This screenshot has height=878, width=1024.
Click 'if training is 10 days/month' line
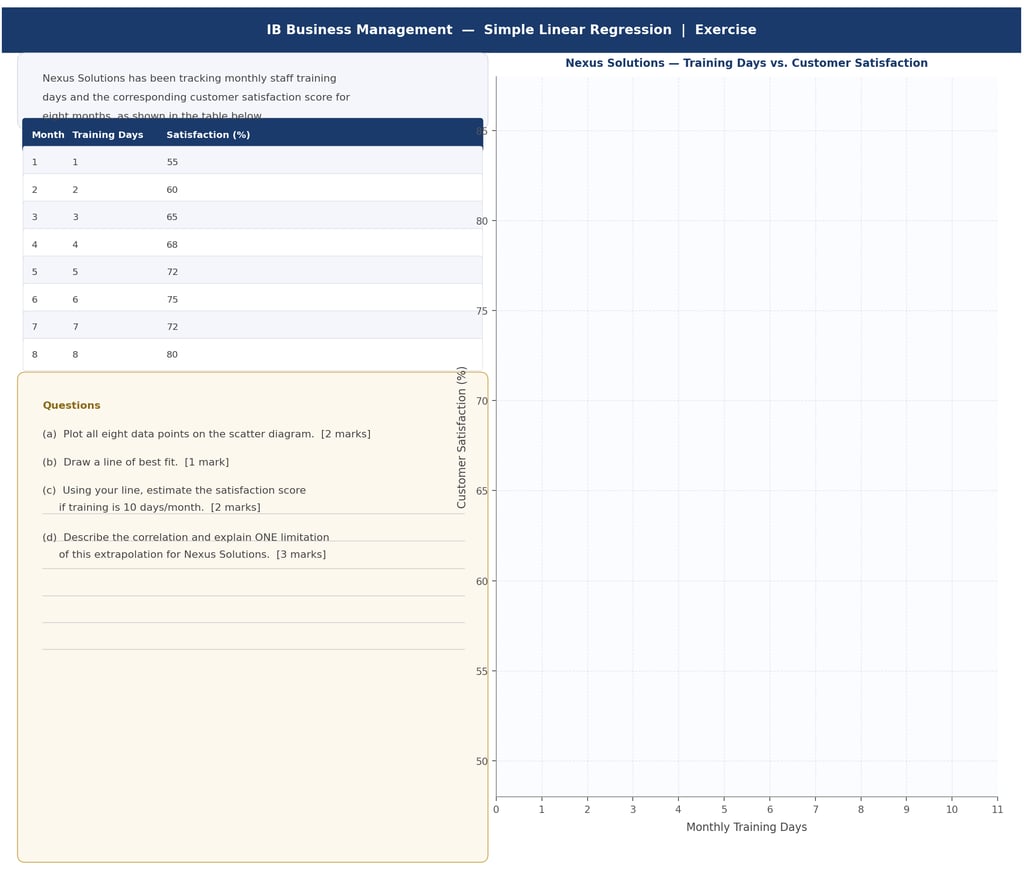click(159, 507)
